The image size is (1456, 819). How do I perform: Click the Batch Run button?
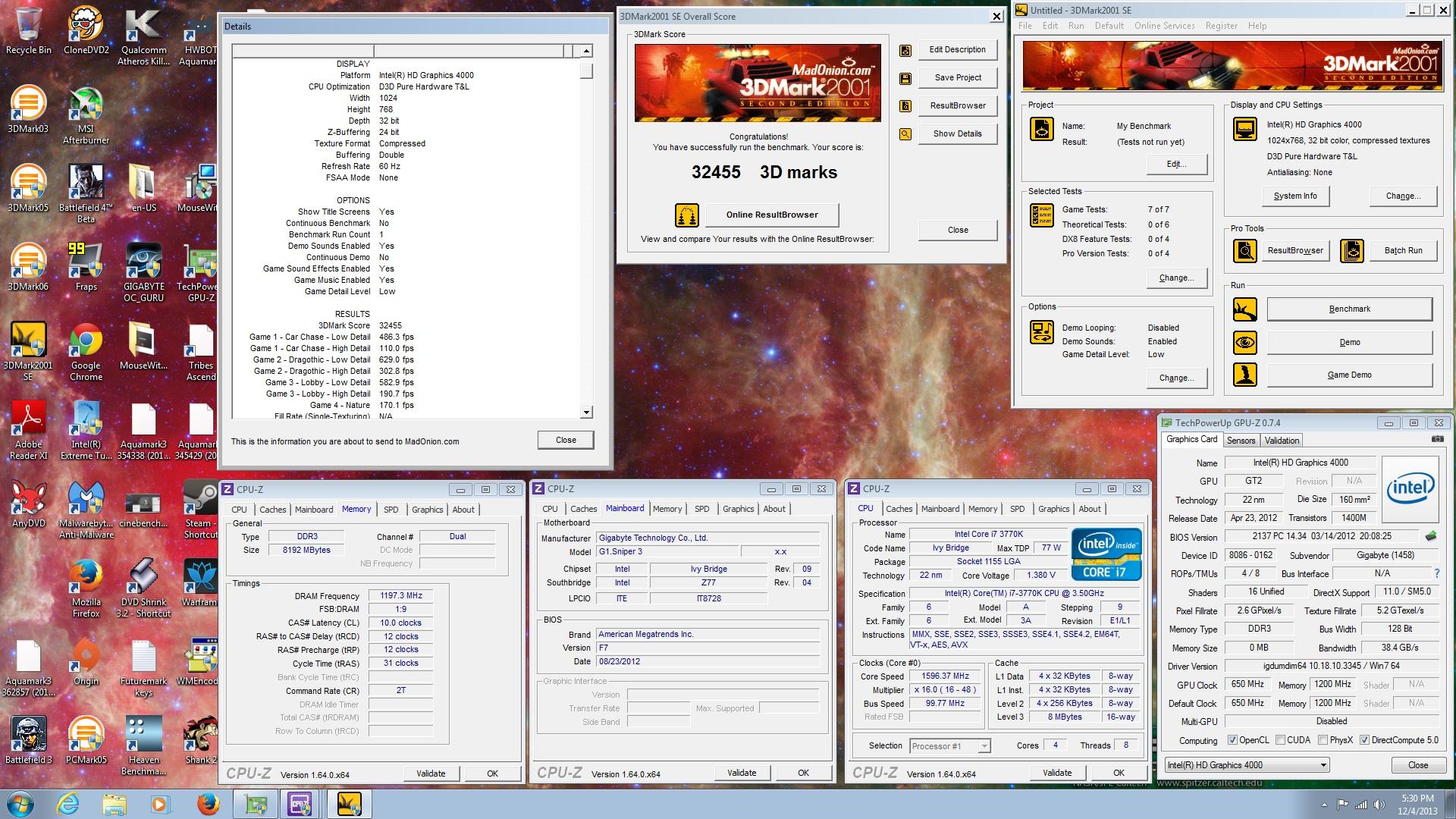(1404, 251)
